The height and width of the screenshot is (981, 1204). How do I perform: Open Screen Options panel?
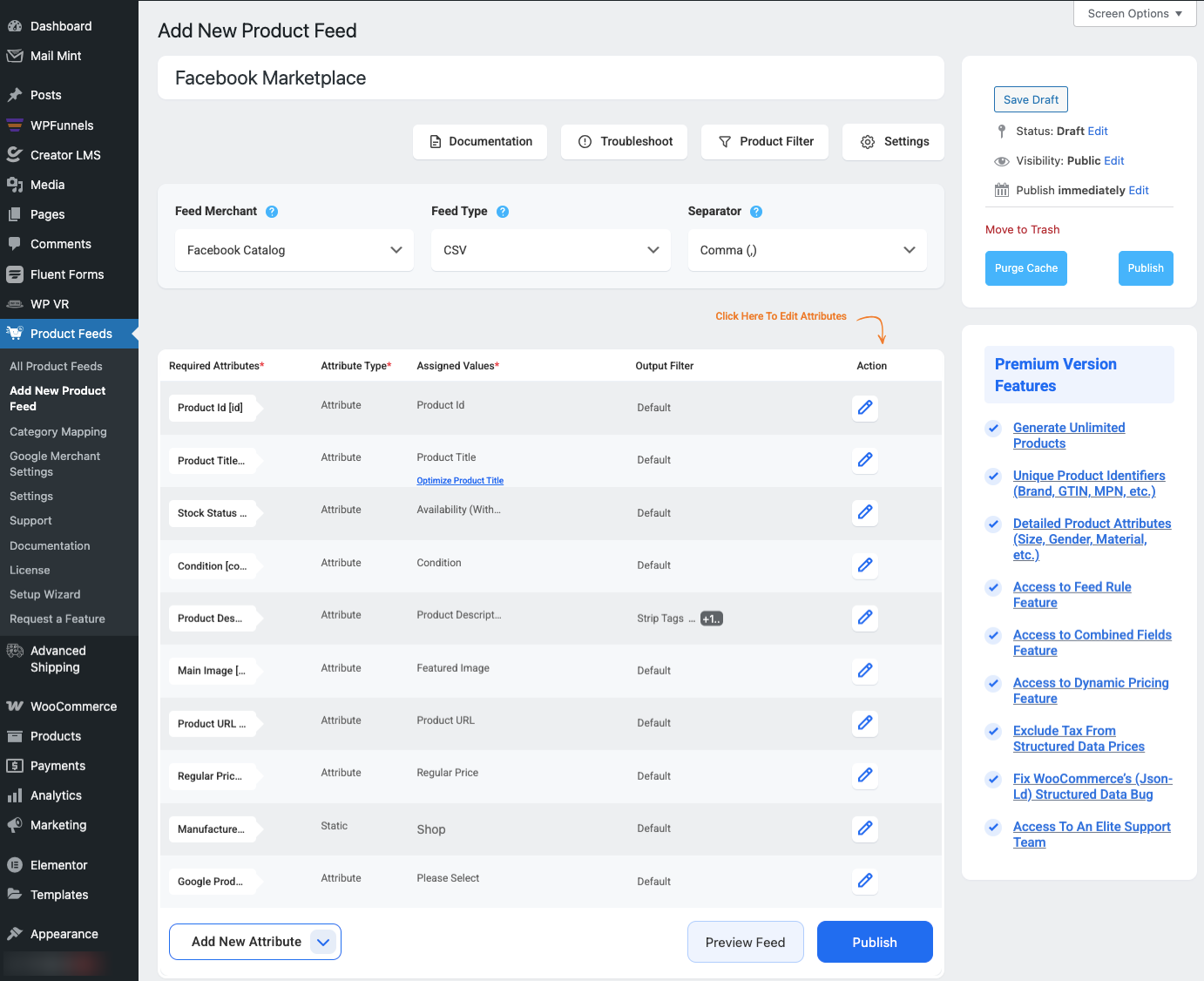tap(1133, 13)
